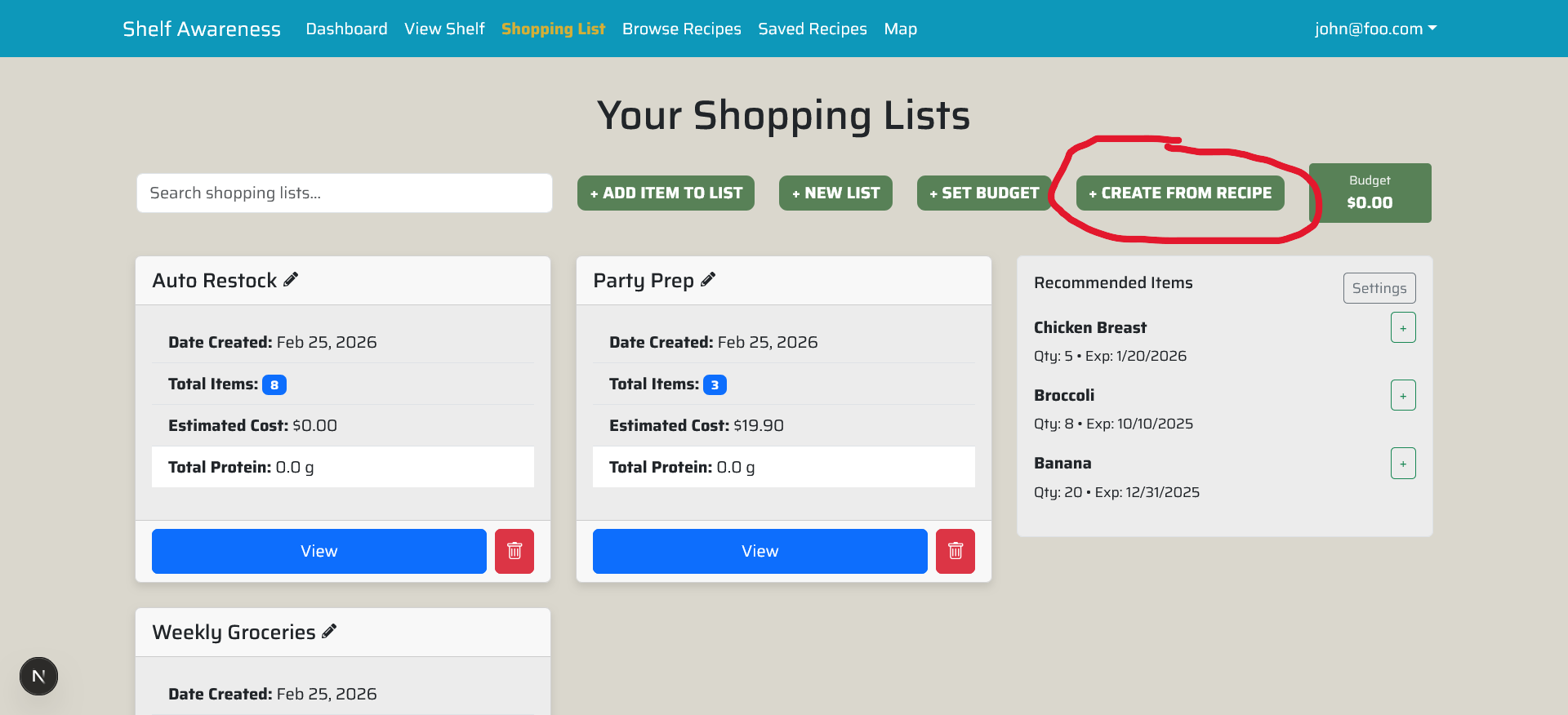Image resolution: width=1568 pixels, height=715 pixels.
Task: Open the Browse Recipes page
Action: point(681,29)
